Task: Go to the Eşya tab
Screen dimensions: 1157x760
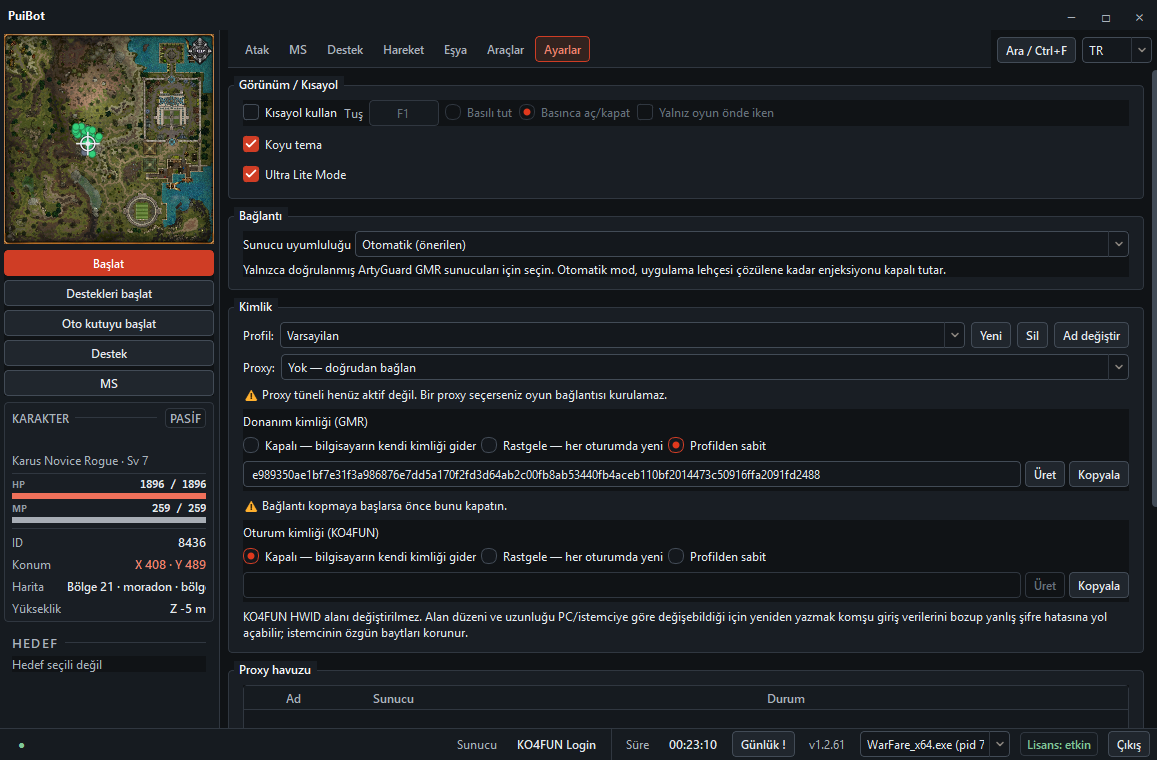Action: [455, 49]
